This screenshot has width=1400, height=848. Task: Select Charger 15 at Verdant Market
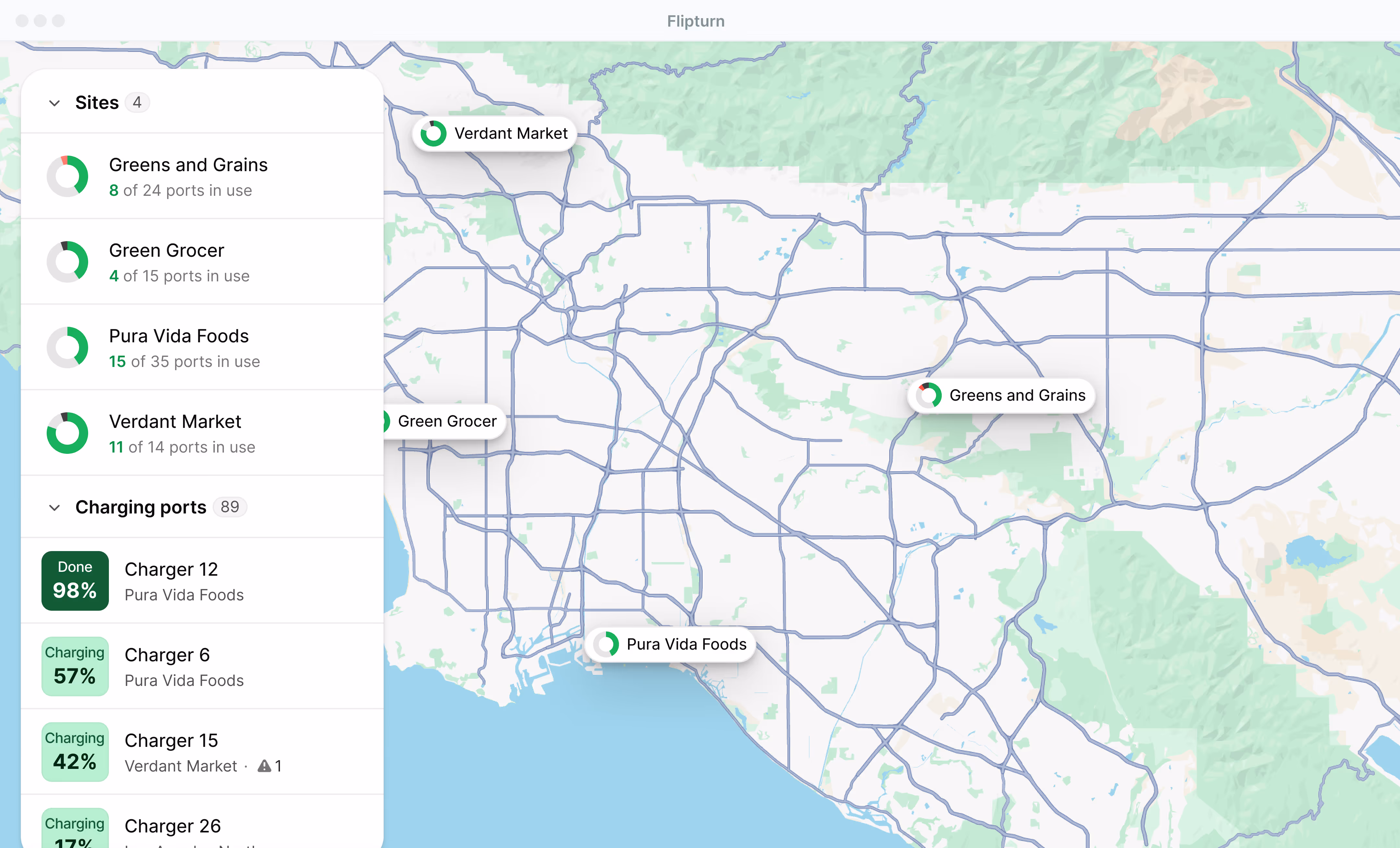tap(171, 740)
